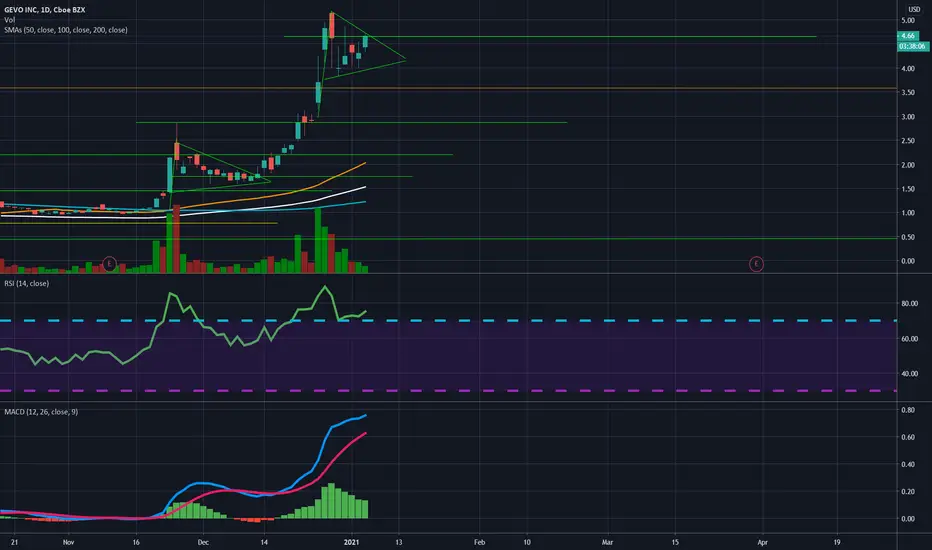Click the 0.50 price axis label
Screen dimensions: 932x550
click(908, 237)
